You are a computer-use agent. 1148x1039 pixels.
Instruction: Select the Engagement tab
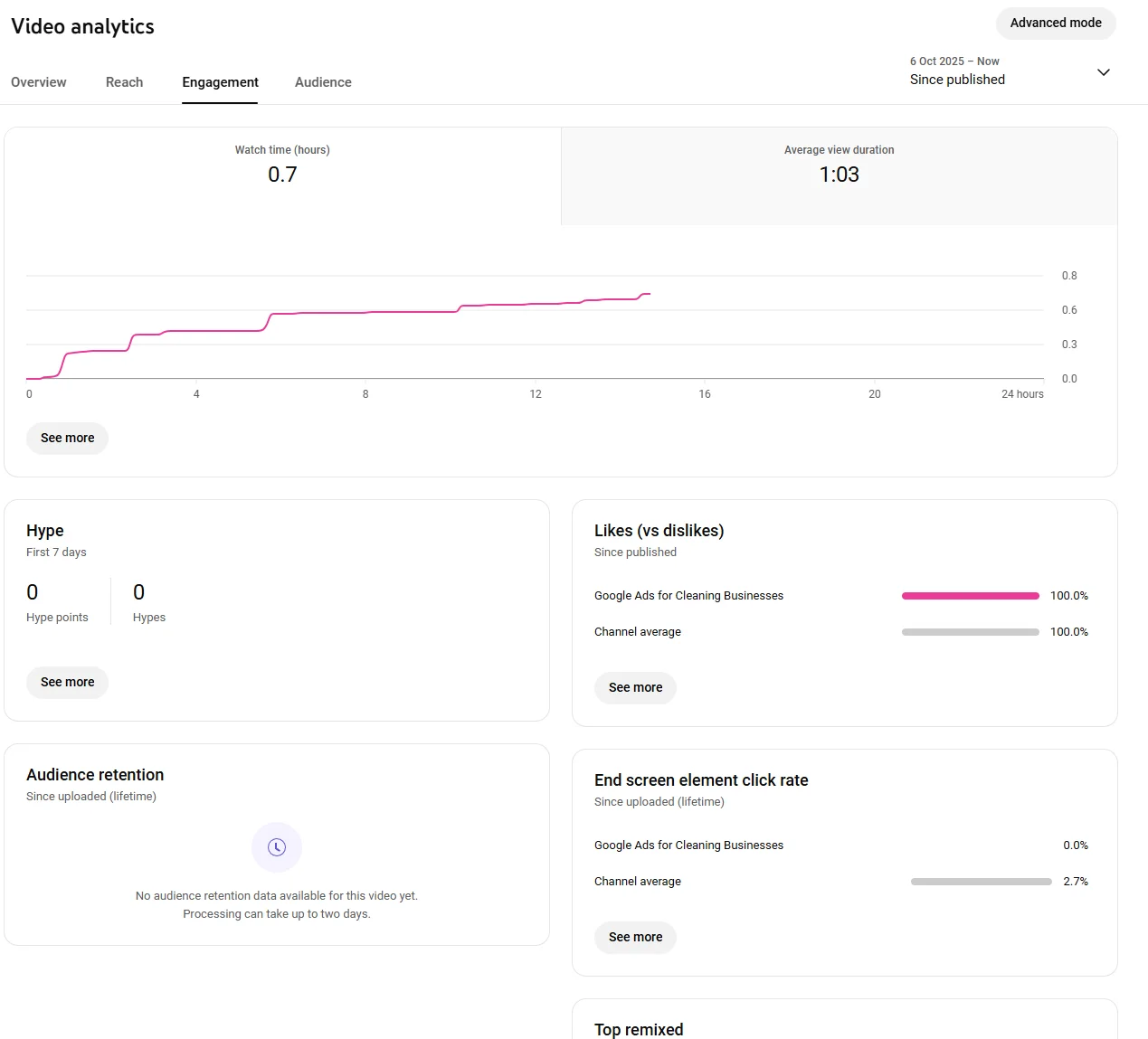click(x=220, y=82)
